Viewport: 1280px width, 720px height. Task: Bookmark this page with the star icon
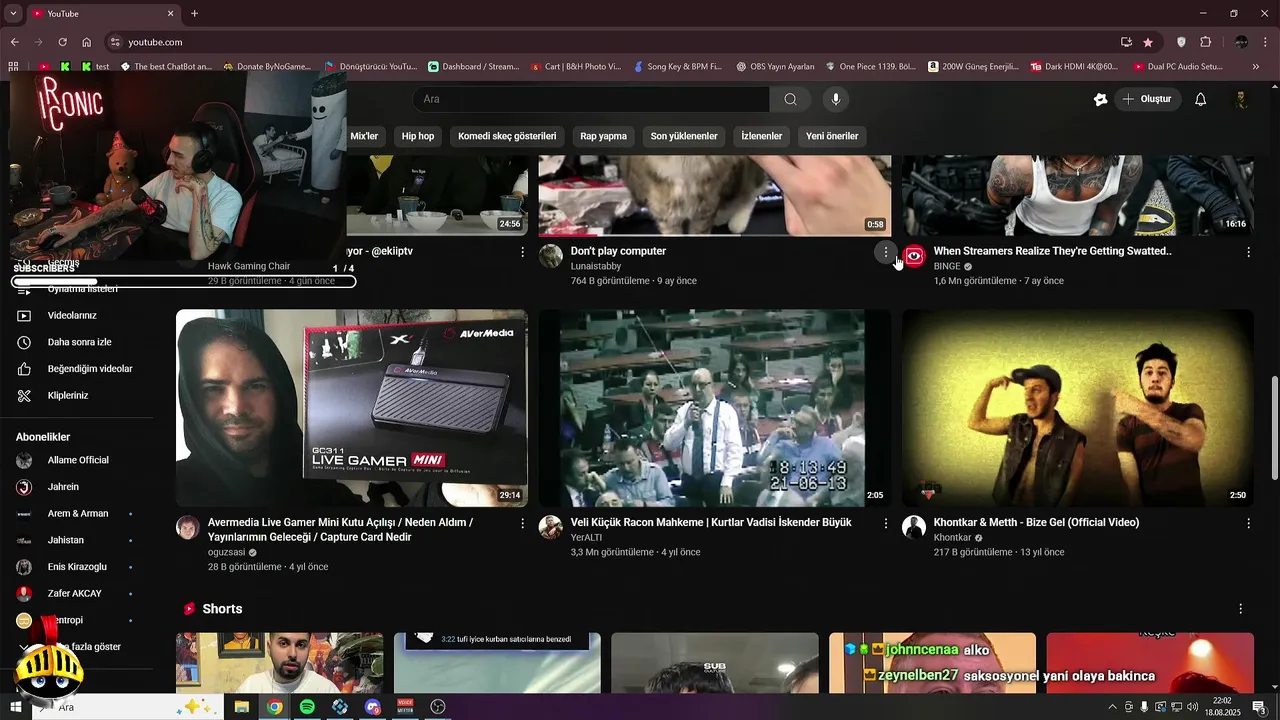coord(1148,42)
